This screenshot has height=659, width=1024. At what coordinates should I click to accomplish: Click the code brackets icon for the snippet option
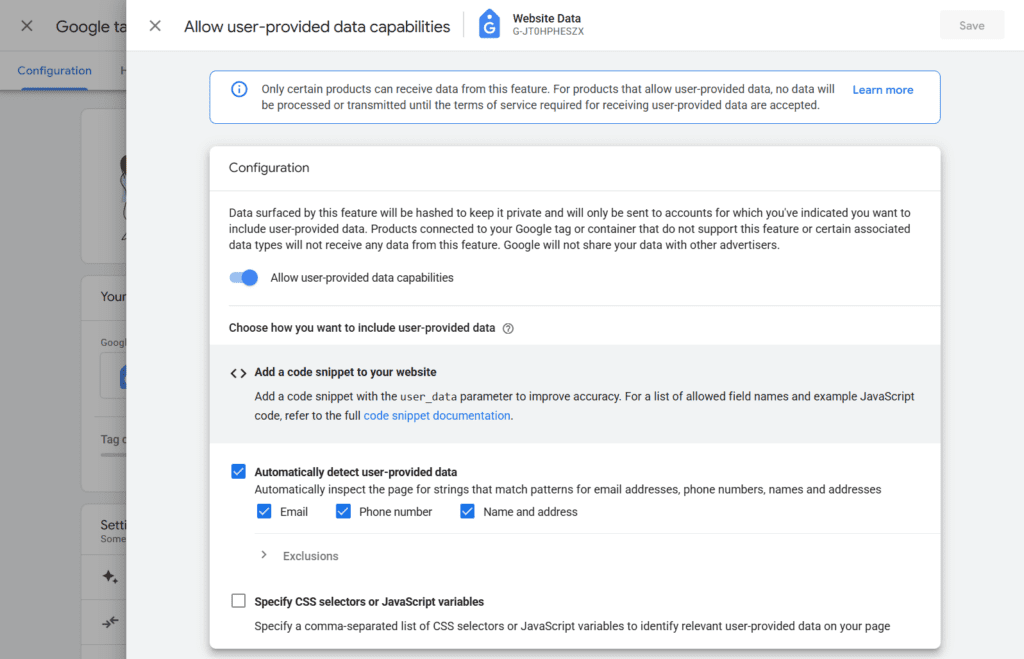pos(238,373)
